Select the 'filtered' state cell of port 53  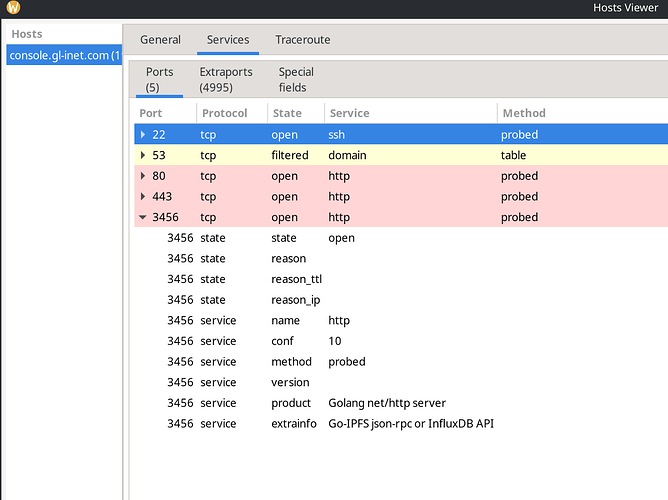click(x=290, y=155)
